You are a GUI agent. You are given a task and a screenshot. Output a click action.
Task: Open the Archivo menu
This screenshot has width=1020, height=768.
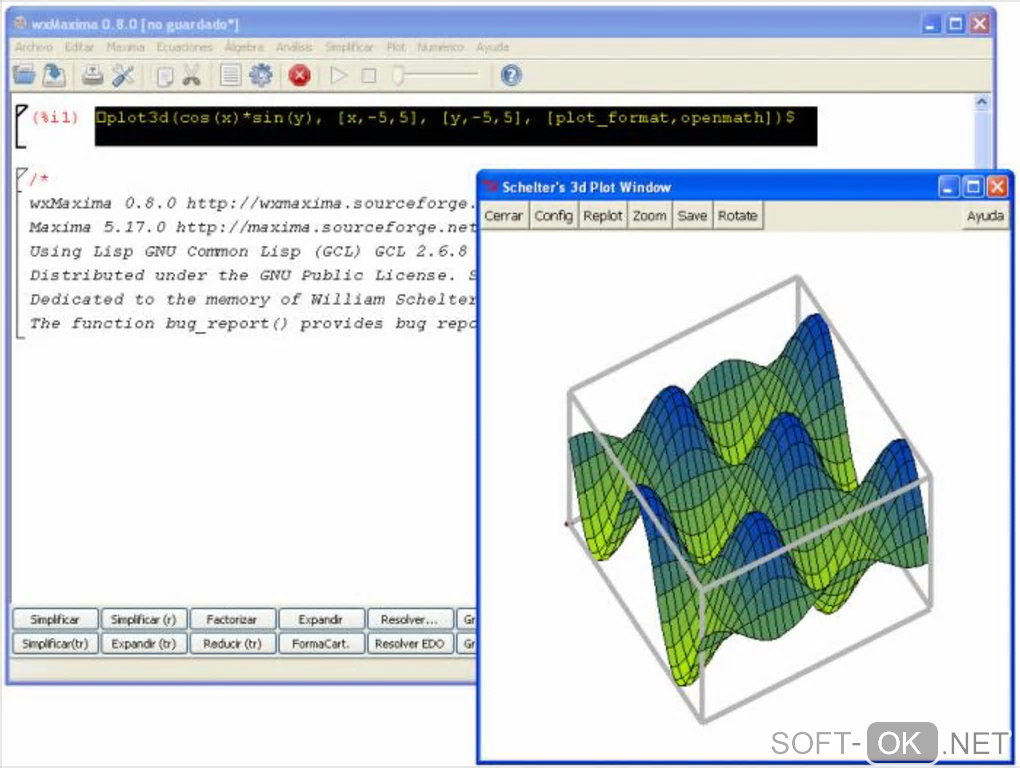(34, 47)
